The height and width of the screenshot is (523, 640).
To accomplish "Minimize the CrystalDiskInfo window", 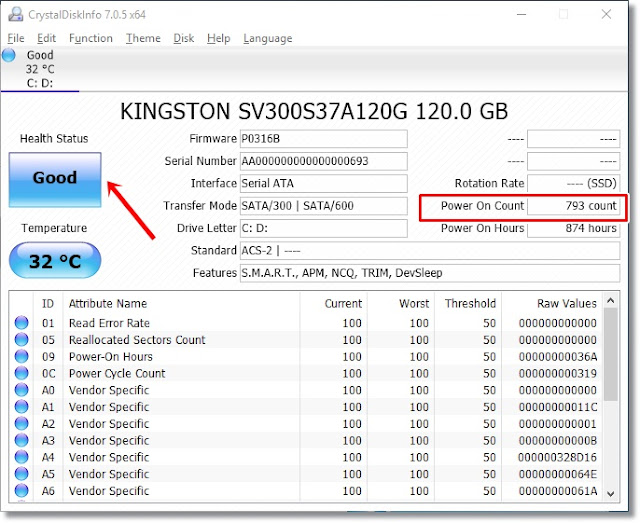I will pos(521,14).
